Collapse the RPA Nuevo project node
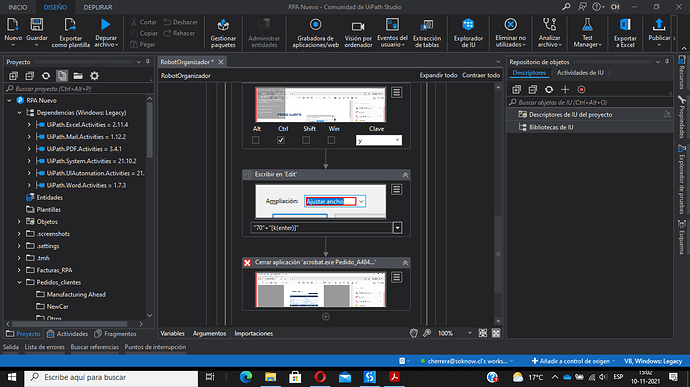The image size is (690, 387). click(9, 101)
